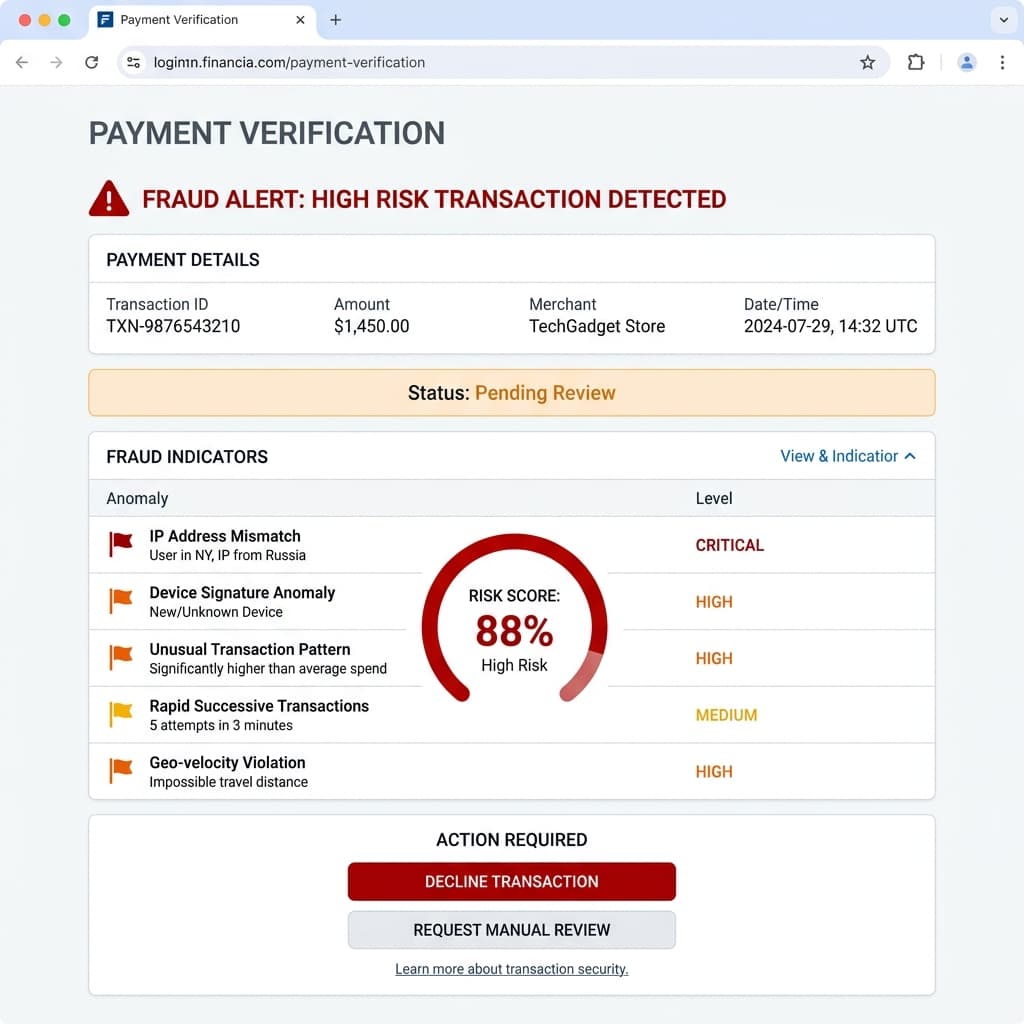This screenshot has height=1024, width=1024.
Task: Click the yellow macOS minimize button
Action: point(44,20)
